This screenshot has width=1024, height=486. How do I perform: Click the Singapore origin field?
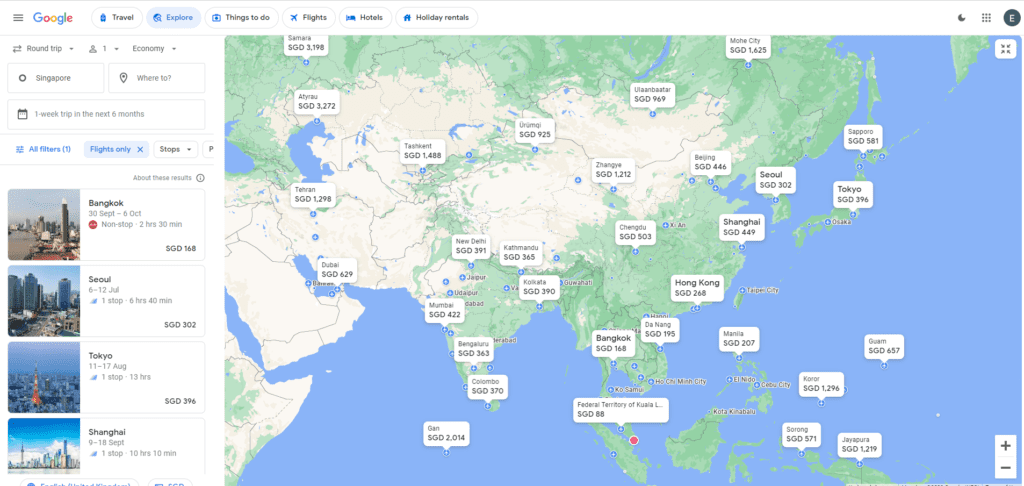point(56,78)
